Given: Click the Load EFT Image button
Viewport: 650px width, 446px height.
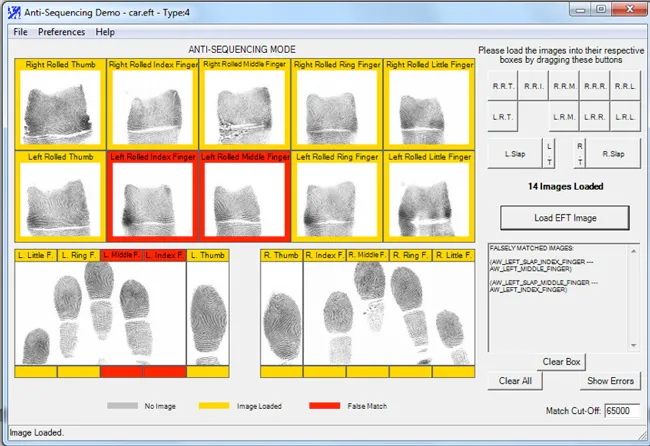Looking at the screenshot, I should 564,217.
